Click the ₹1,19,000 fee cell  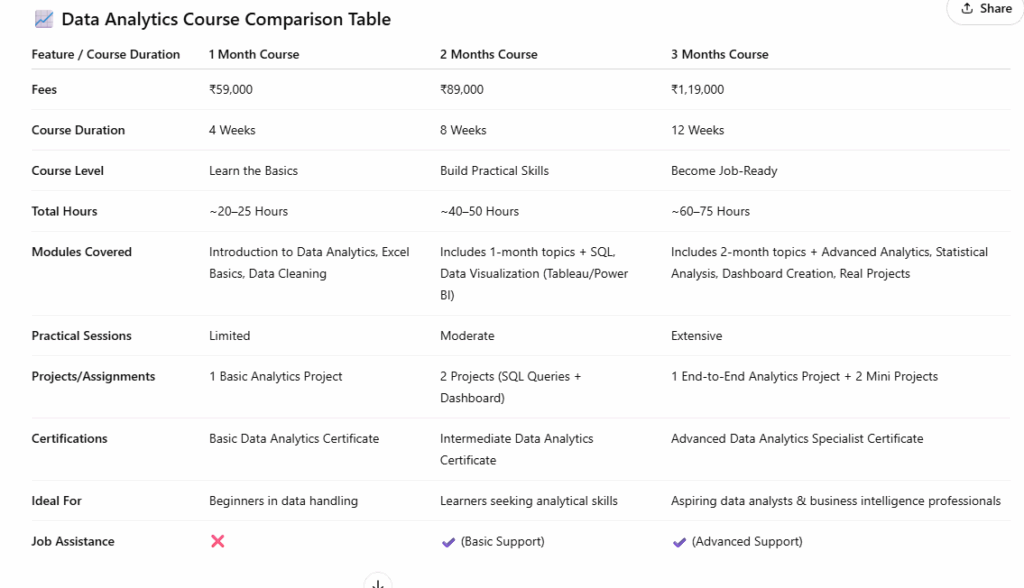point(697,90)
